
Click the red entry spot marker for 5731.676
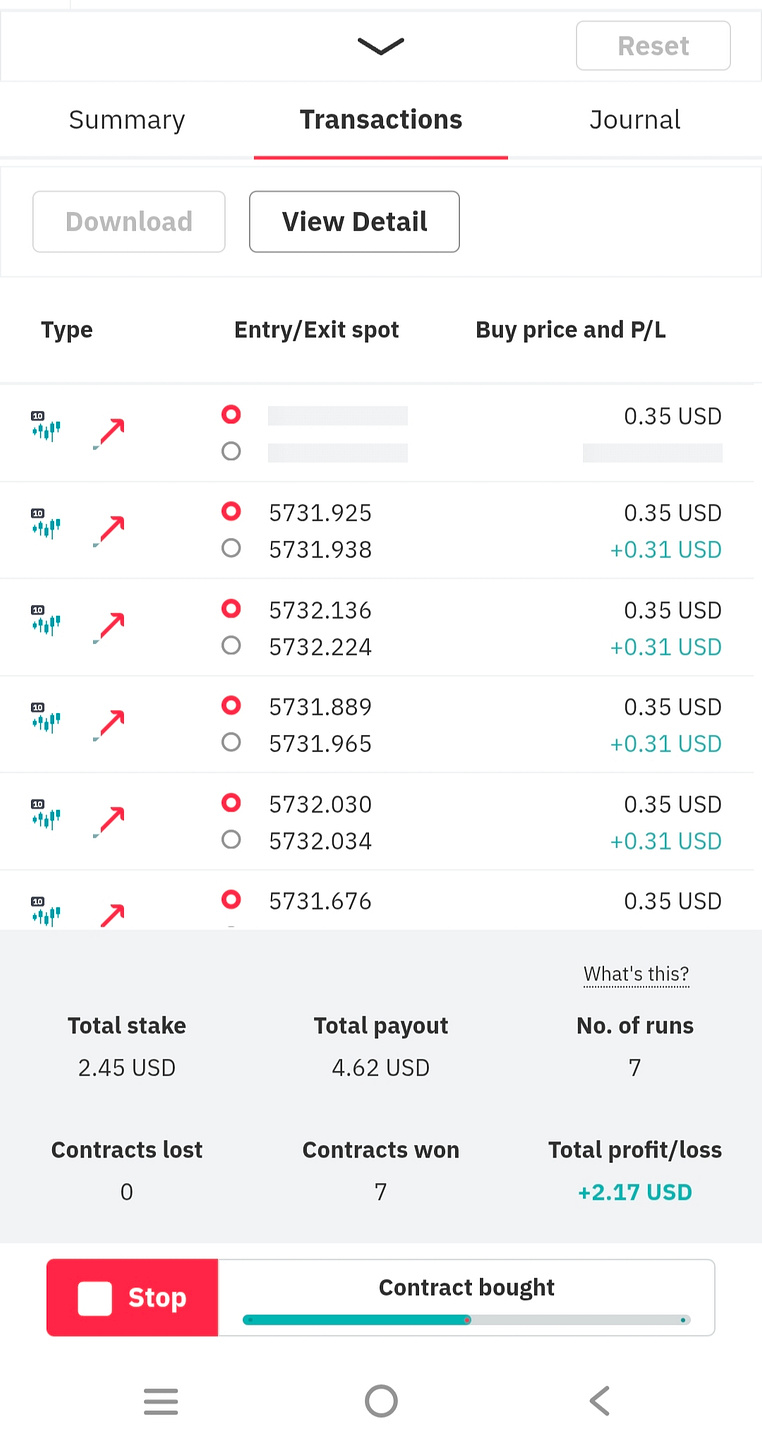click(231, 900)
